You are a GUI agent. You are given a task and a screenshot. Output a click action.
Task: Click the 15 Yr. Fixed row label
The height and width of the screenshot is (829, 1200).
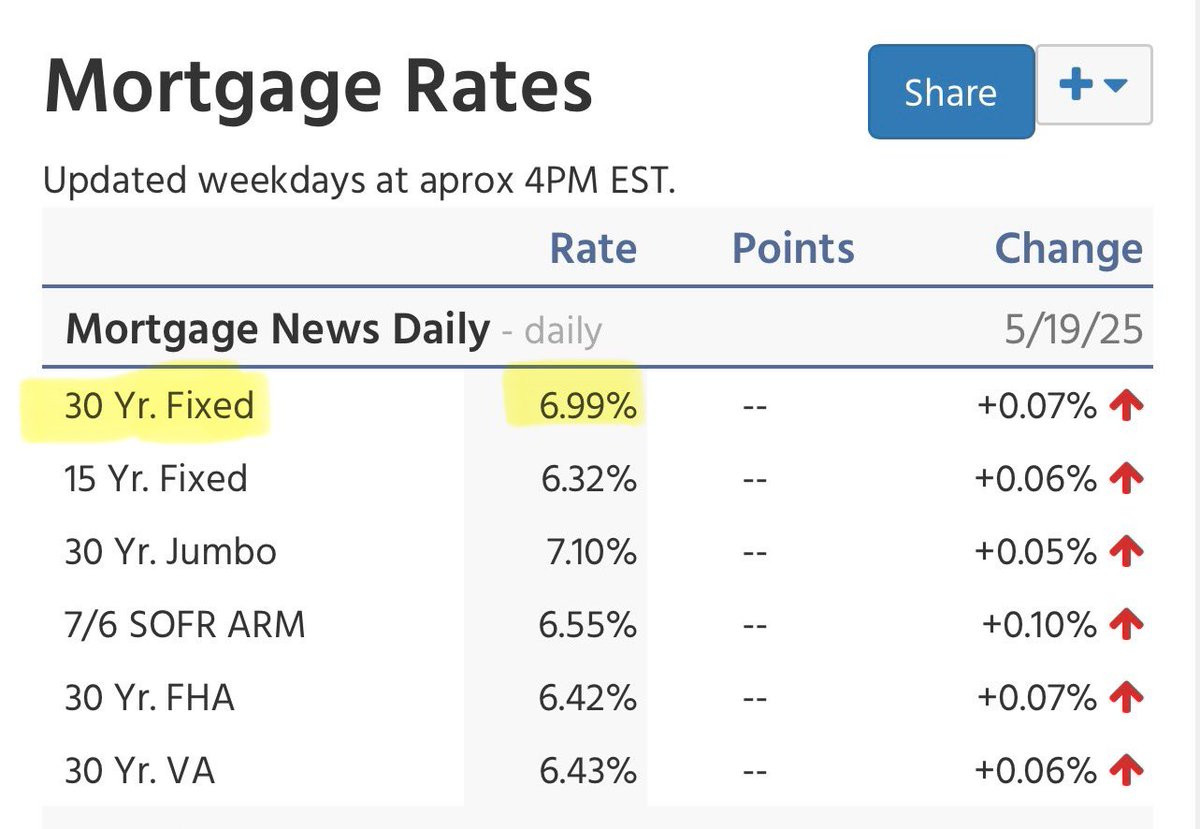point(156,478)
